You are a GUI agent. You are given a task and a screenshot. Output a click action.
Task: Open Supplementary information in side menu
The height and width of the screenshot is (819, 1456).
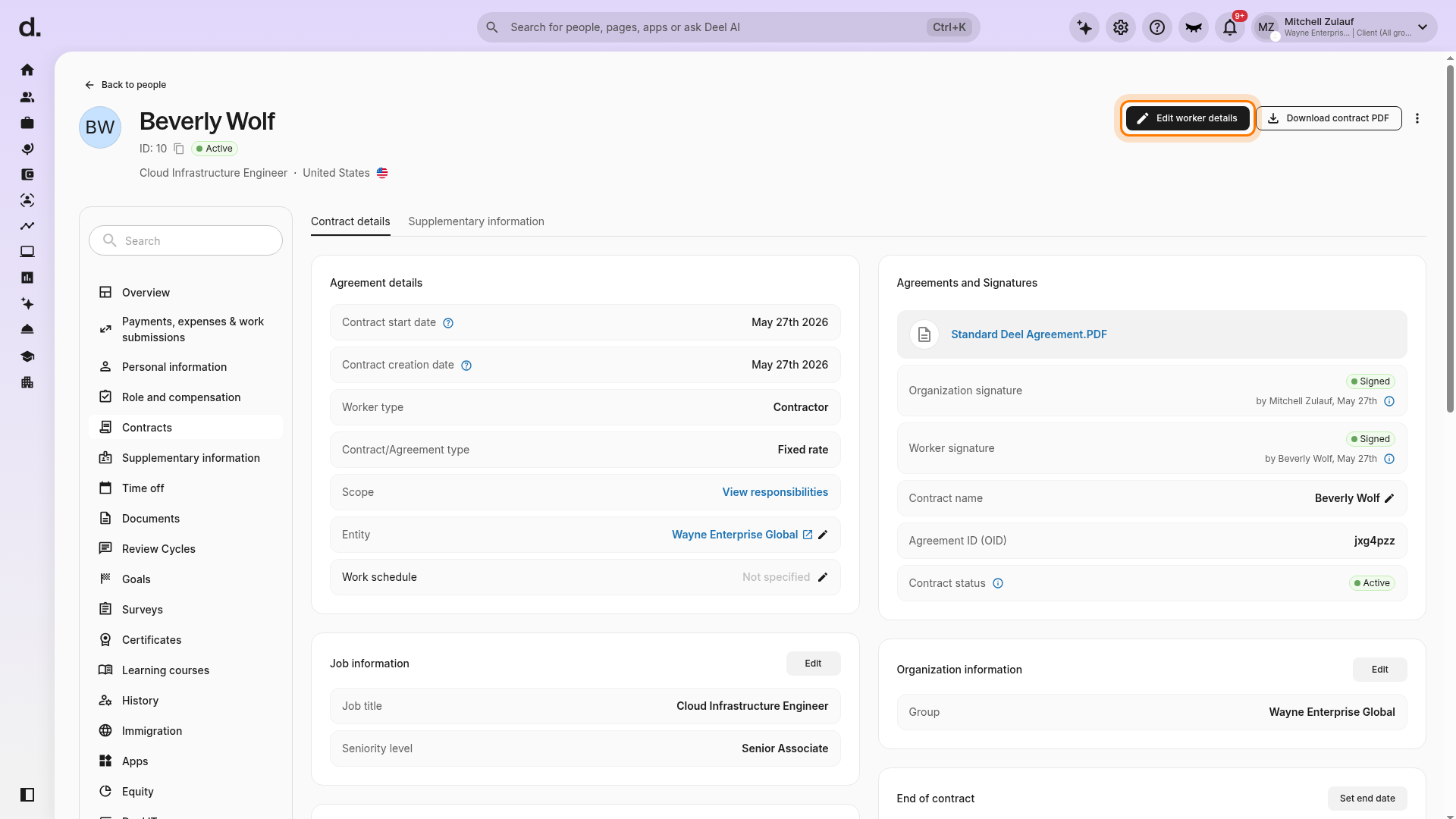tap(186, 458)
